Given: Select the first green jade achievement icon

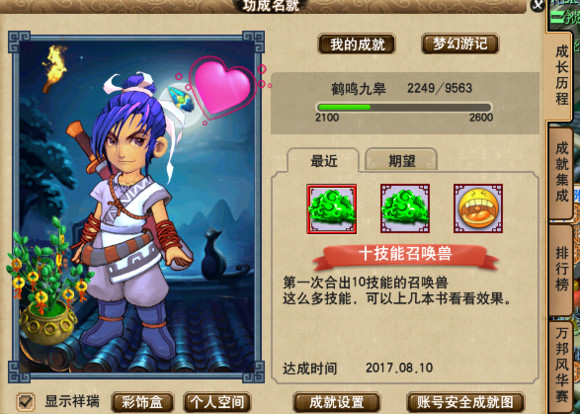Looking at the screenshot, I should 332,209.
